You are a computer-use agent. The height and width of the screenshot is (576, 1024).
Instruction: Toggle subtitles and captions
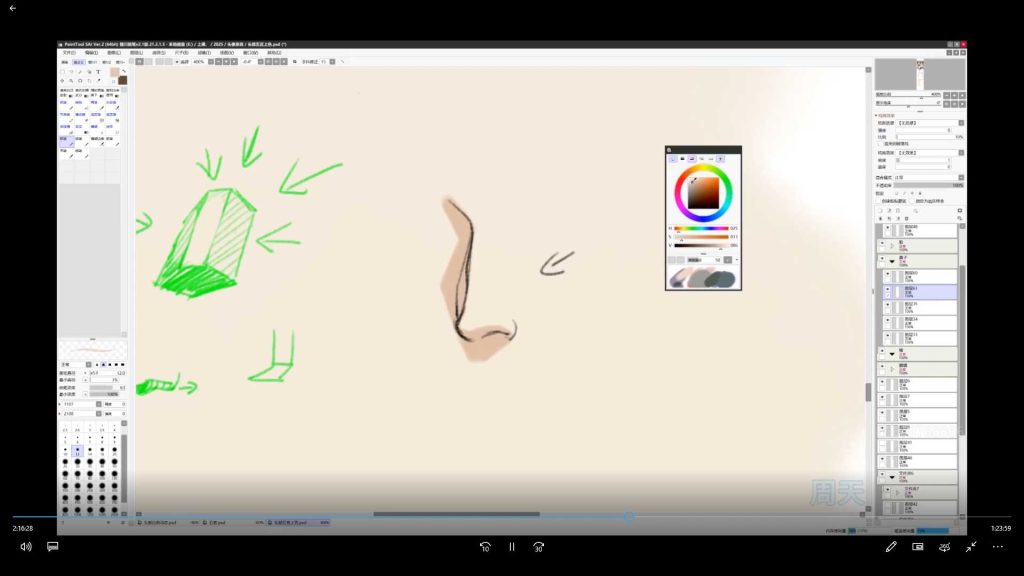tap(52, 547)
